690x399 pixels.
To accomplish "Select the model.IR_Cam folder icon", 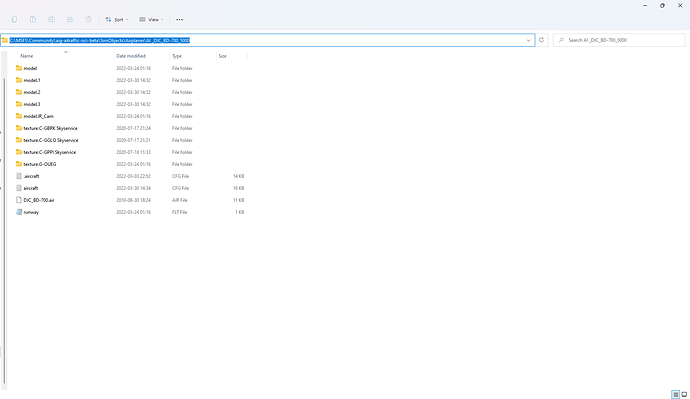I will tap(19, 116).
